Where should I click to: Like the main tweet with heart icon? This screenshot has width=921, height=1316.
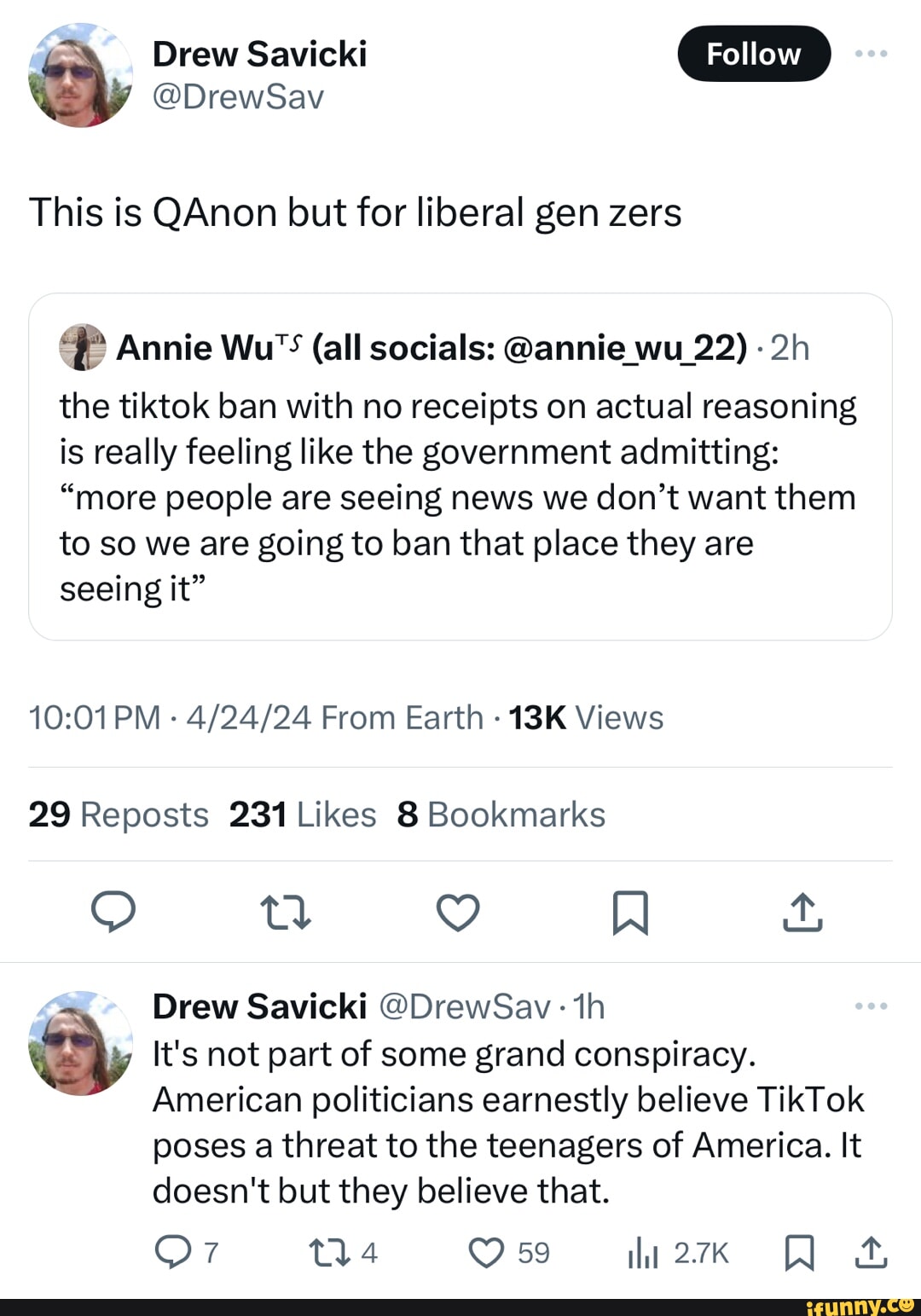click(x=458, y=912)
